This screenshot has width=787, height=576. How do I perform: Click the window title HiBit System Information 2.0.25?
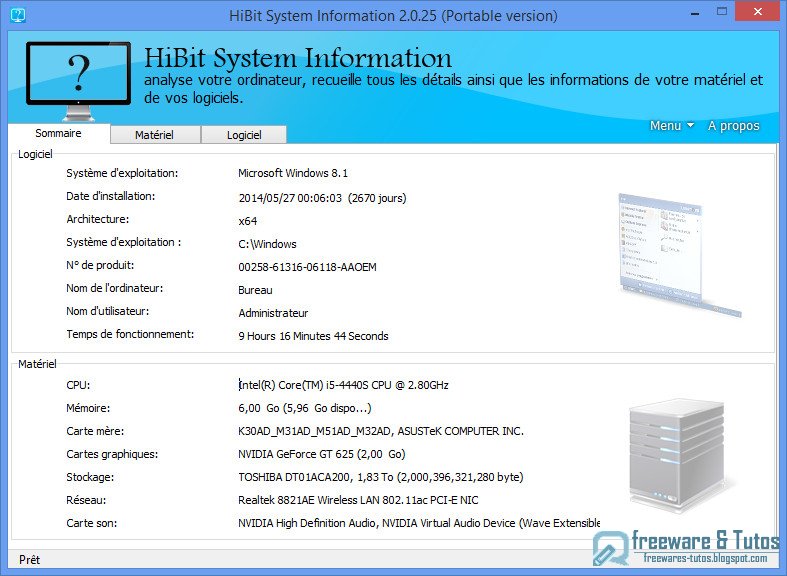393,16
